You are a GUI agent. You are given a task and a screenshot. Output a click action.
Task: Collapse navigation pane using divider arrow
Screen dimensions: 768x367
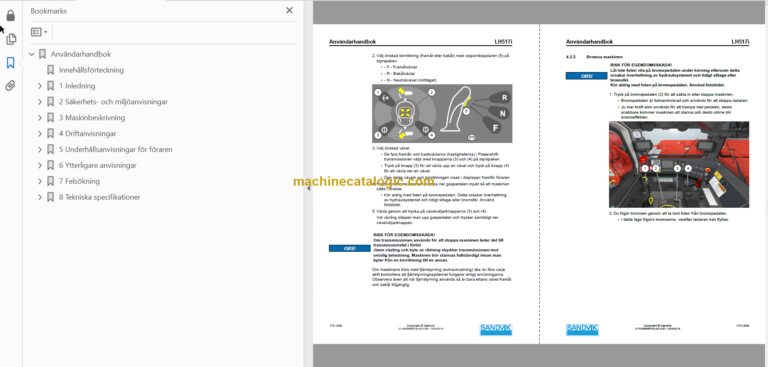(308, 188)
